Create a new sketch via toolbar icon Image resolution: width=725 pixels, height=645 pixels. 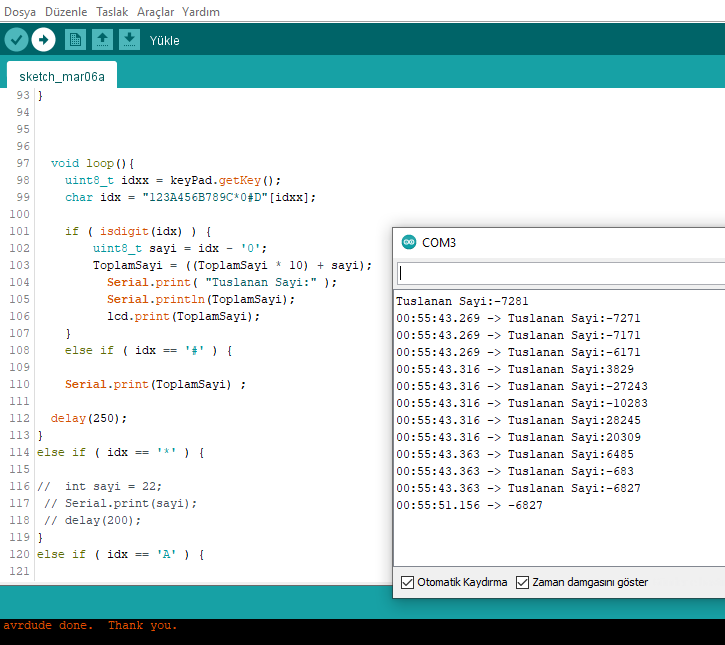tap(75, 40)
